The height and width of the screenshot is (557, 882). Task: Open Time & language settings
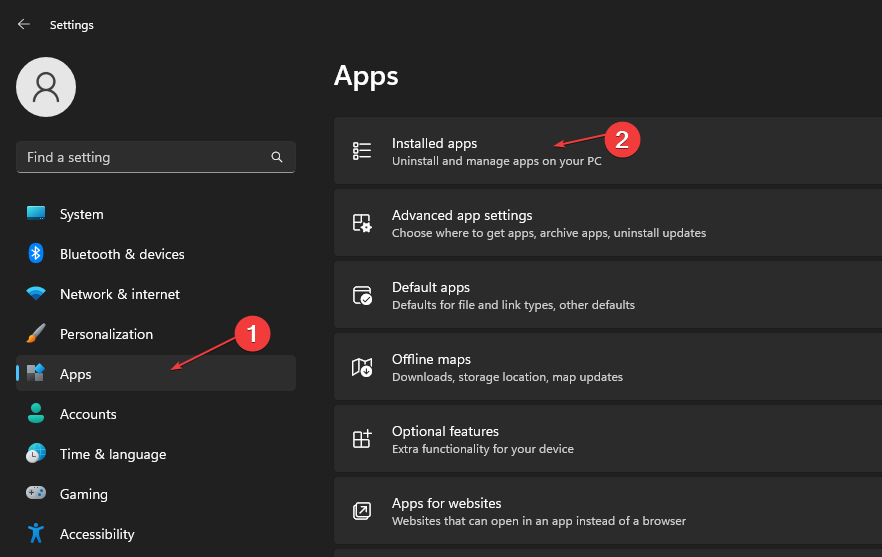tap(112, 454)
